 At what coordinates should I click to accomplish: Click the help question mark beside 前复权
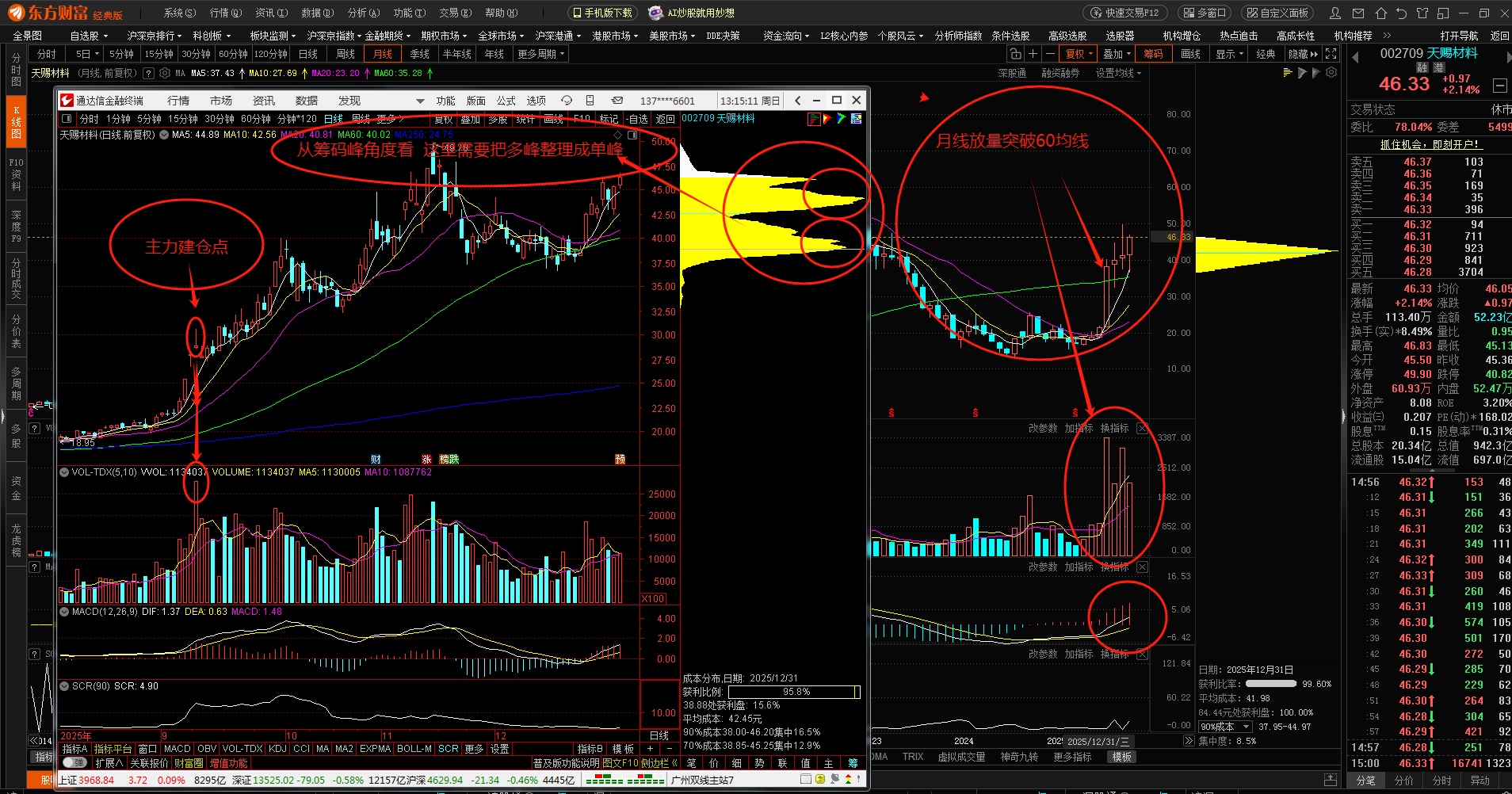click(147, 73)
